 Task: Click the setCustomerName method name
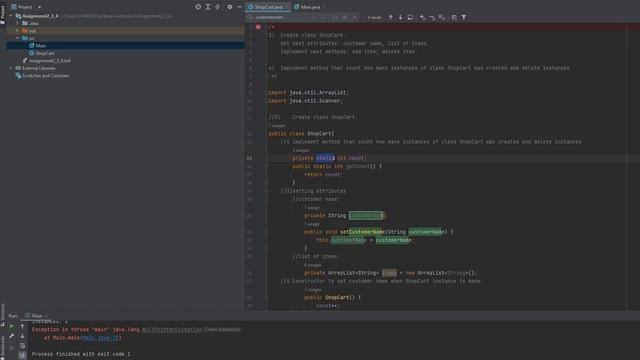click(362, 232)
